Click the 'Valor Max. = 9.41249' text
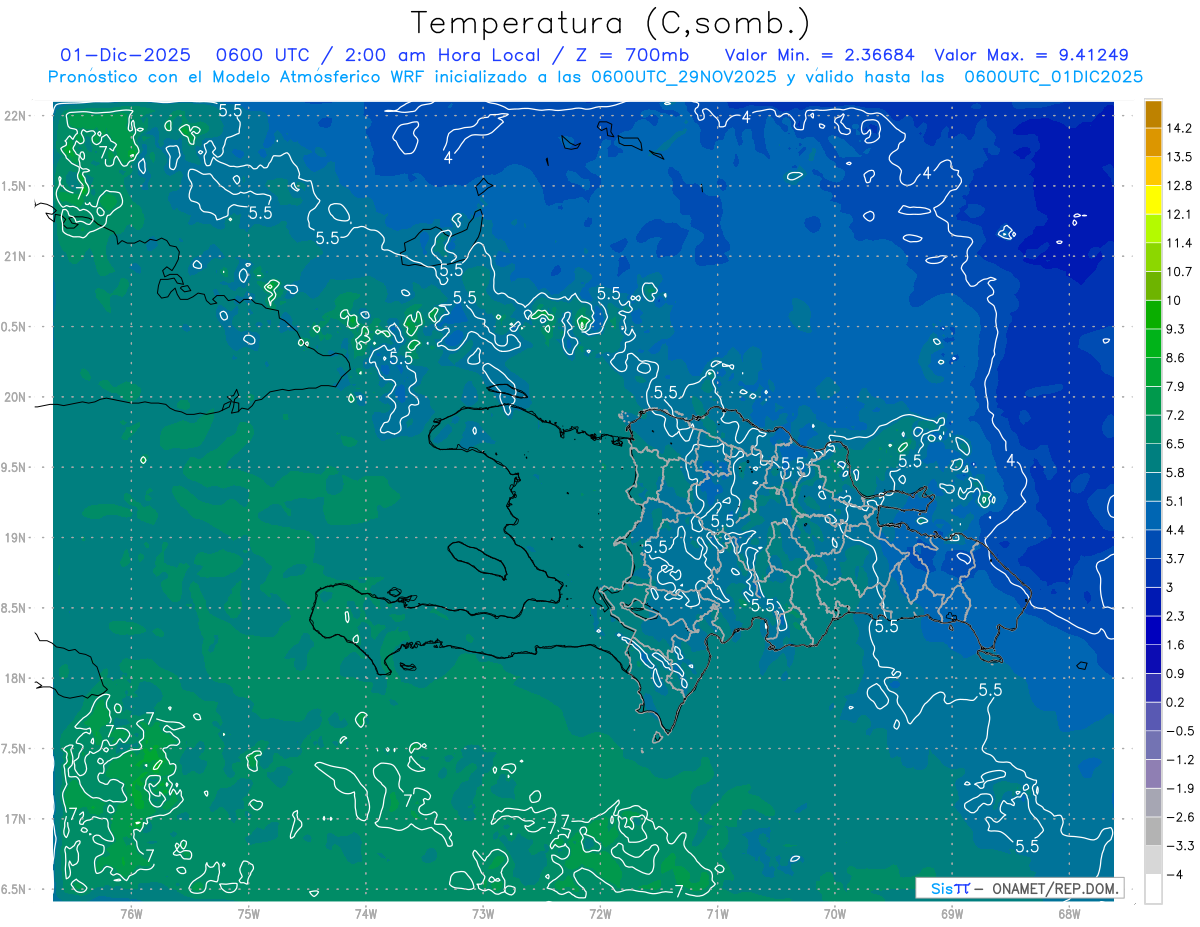Image resolution: width=1200 pixels, height=927 pixels. click(x=1031, y=55)
